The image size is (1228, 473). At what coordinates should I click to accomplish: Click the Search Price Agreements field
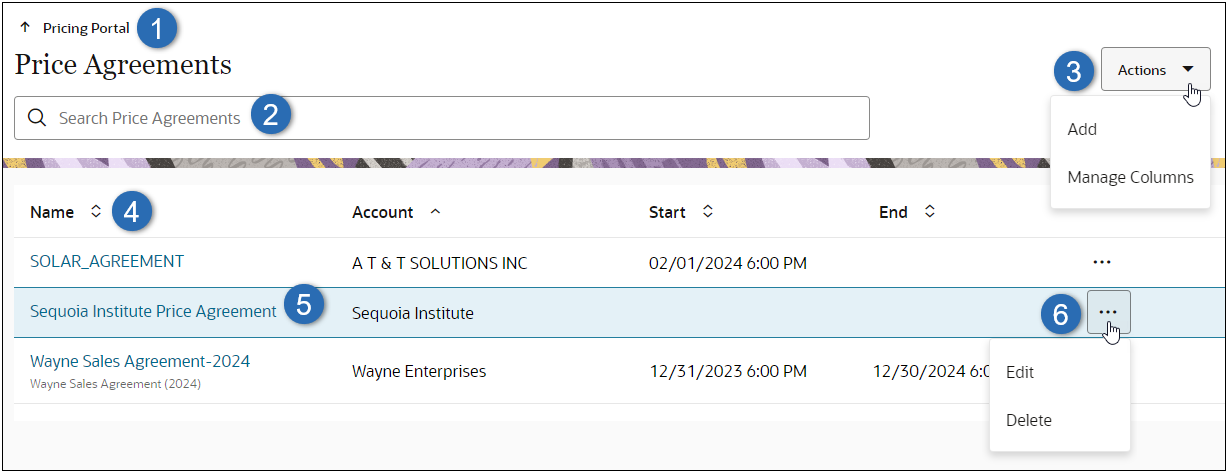(x=441, y=118)
